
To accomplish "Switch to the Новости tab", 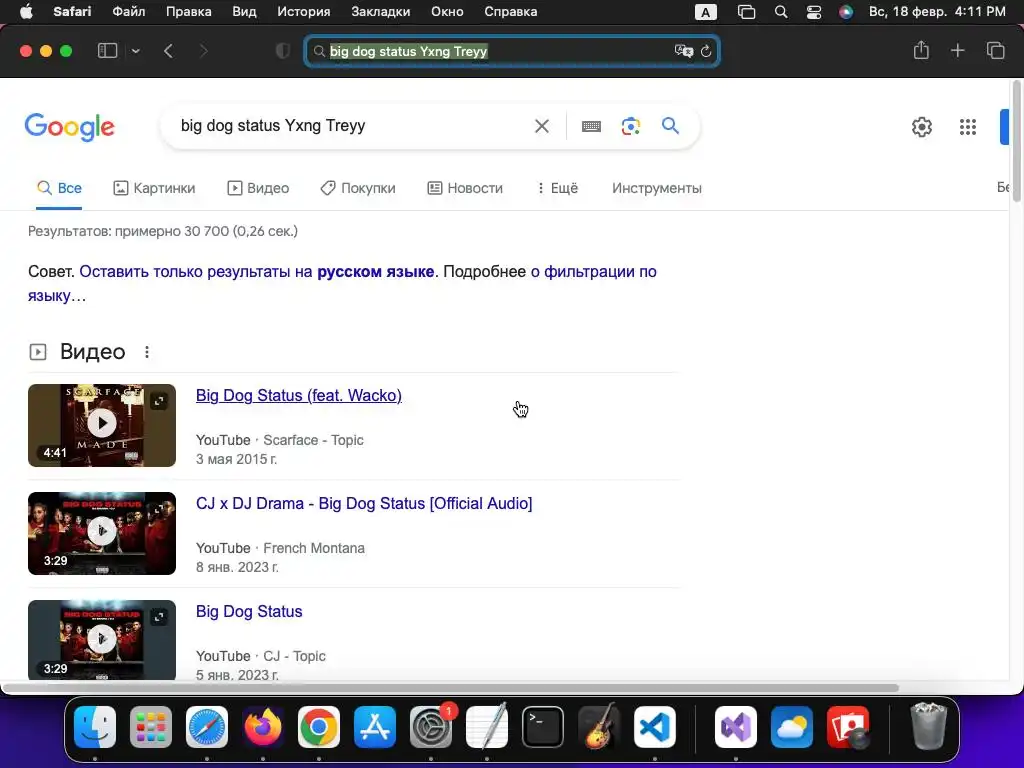I will click(465, 188).
